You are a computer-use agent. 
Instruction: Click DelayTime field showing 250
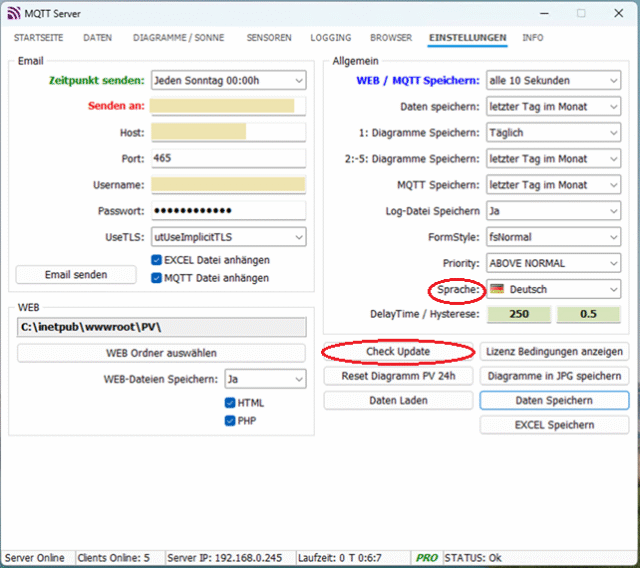[x=519, y=314]
